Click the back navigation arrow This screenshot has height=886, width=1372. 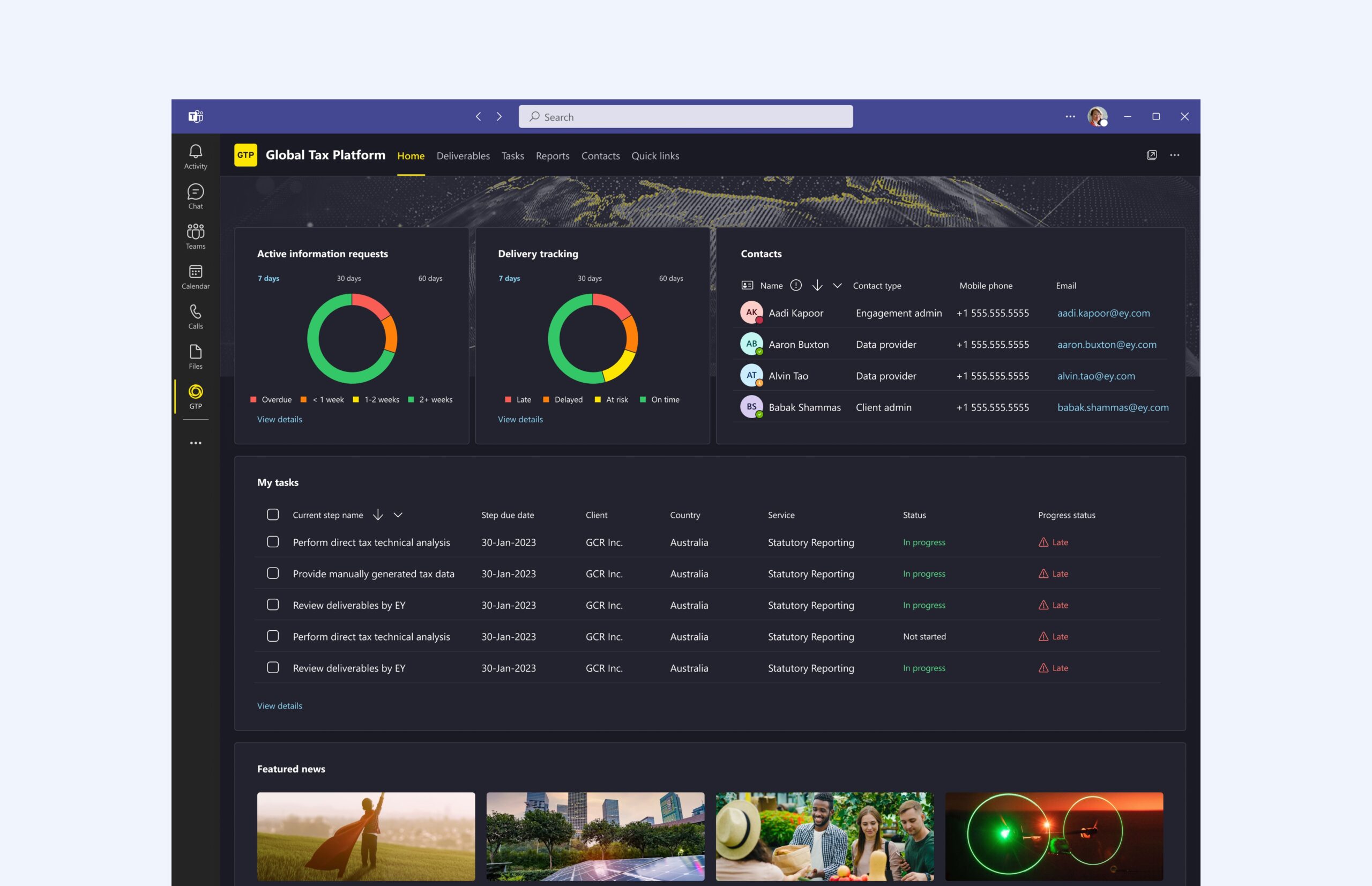pos(478,117)
